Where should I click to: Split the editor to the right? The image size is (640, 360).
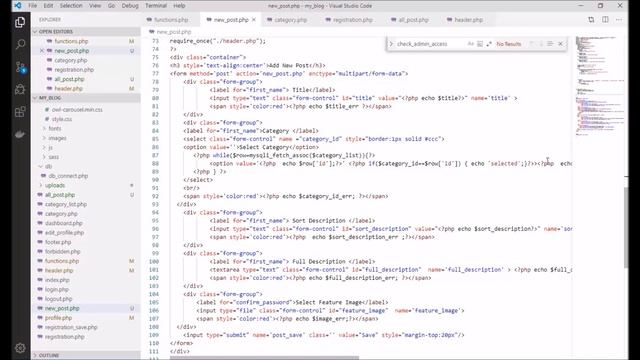click(x=605, y=20)
